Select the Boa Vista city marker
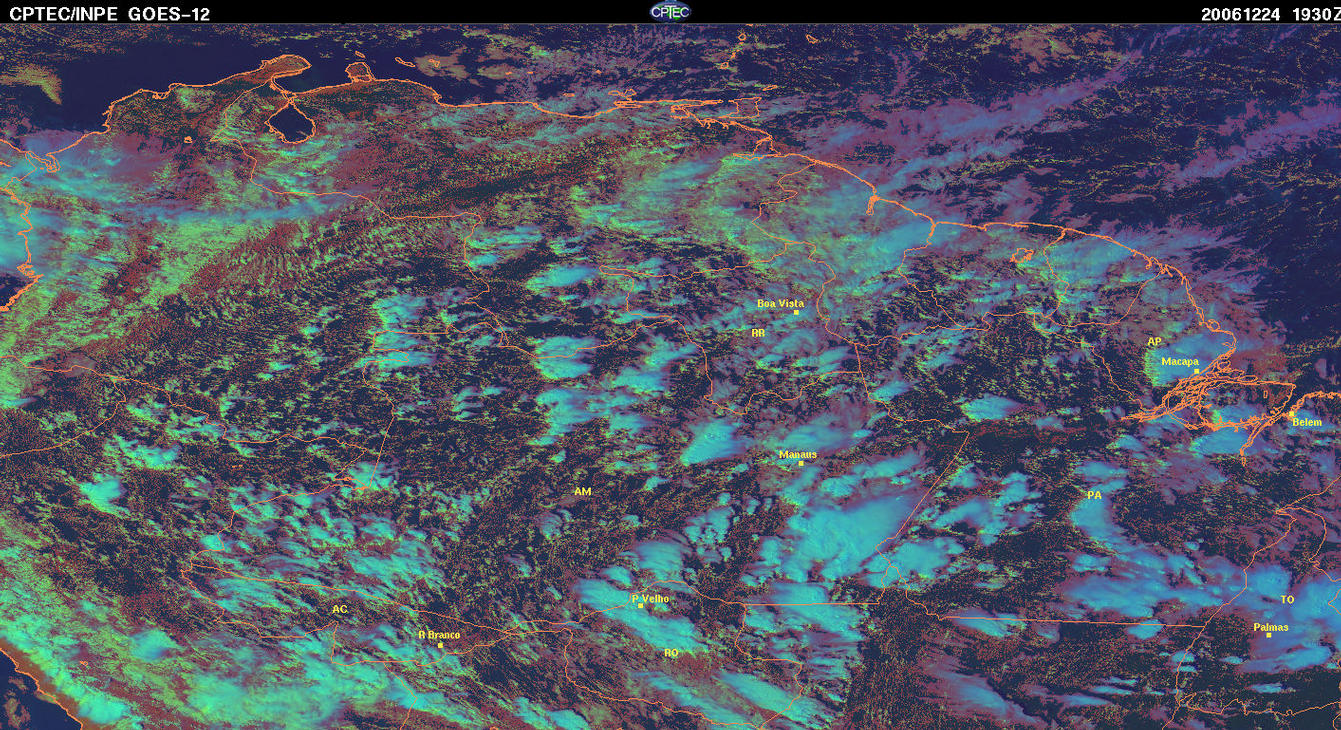This screenshot has width=1341, height=730. point(796,312)
